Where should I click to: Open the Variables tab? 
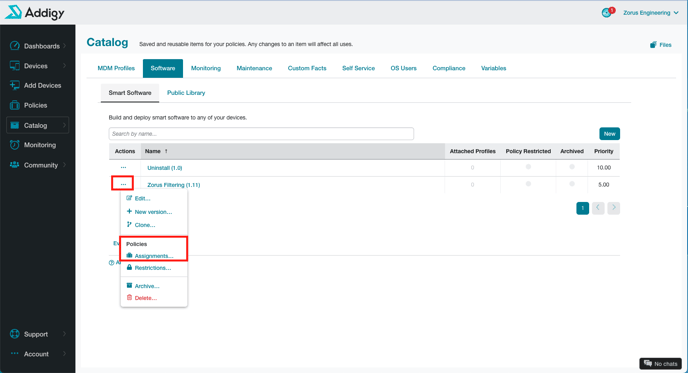[494, 68]
